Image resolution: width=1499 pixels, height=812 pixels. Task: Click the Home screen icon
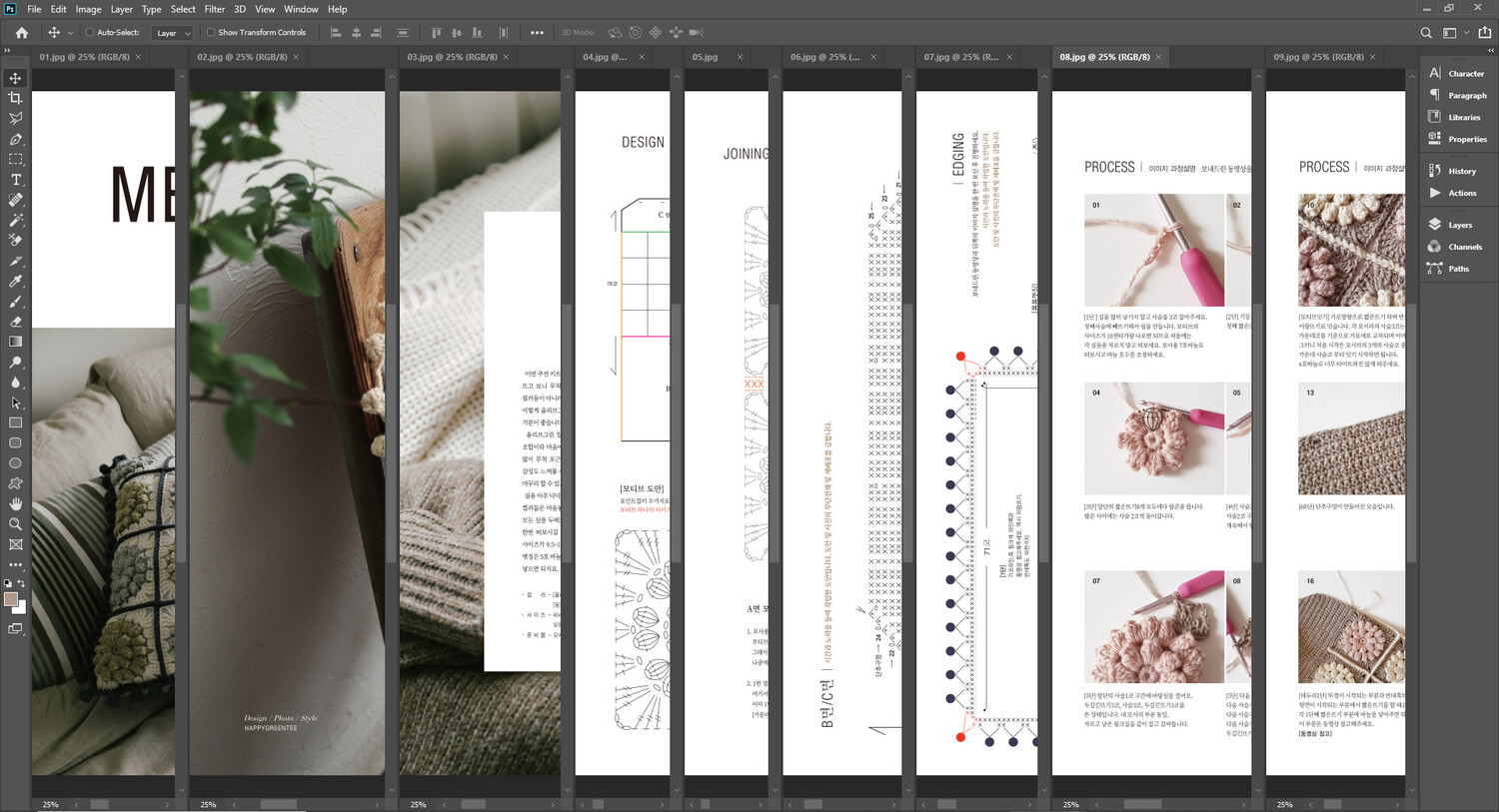pos(22,33)
